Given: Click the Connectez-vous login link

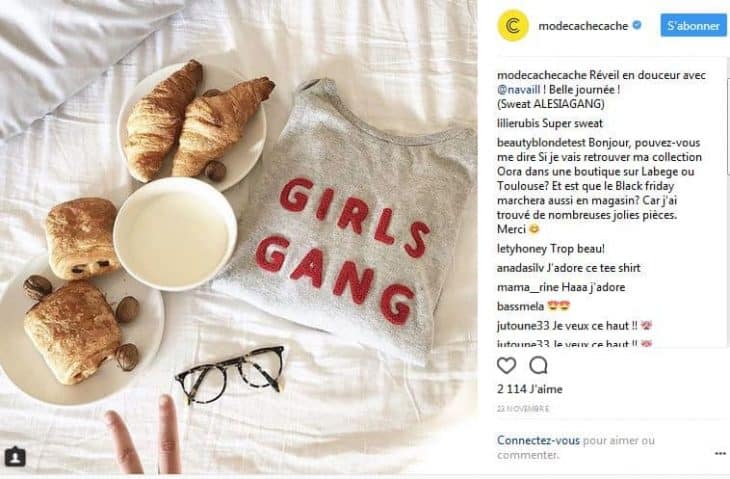Looking at the screenshot, I should (x=538, y=440).
